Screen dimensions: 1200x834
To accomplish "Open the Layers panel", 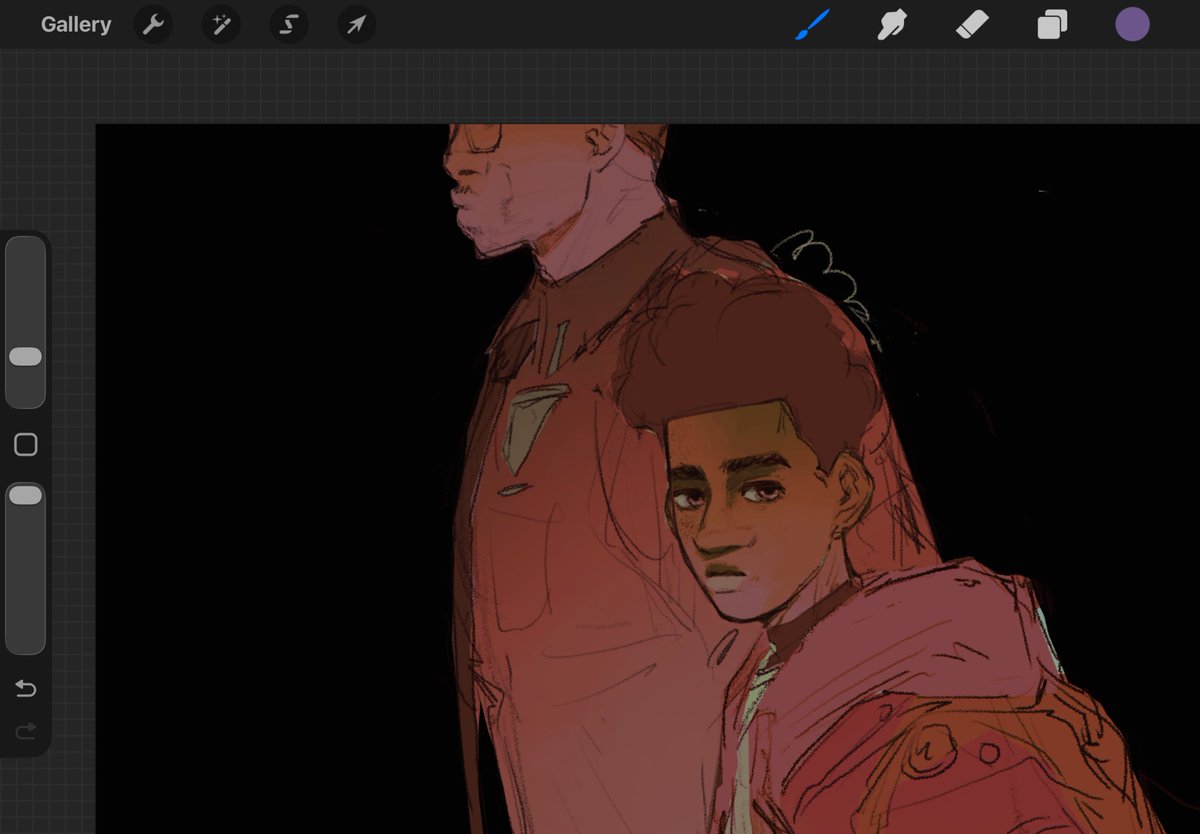I will [1052, 25].
